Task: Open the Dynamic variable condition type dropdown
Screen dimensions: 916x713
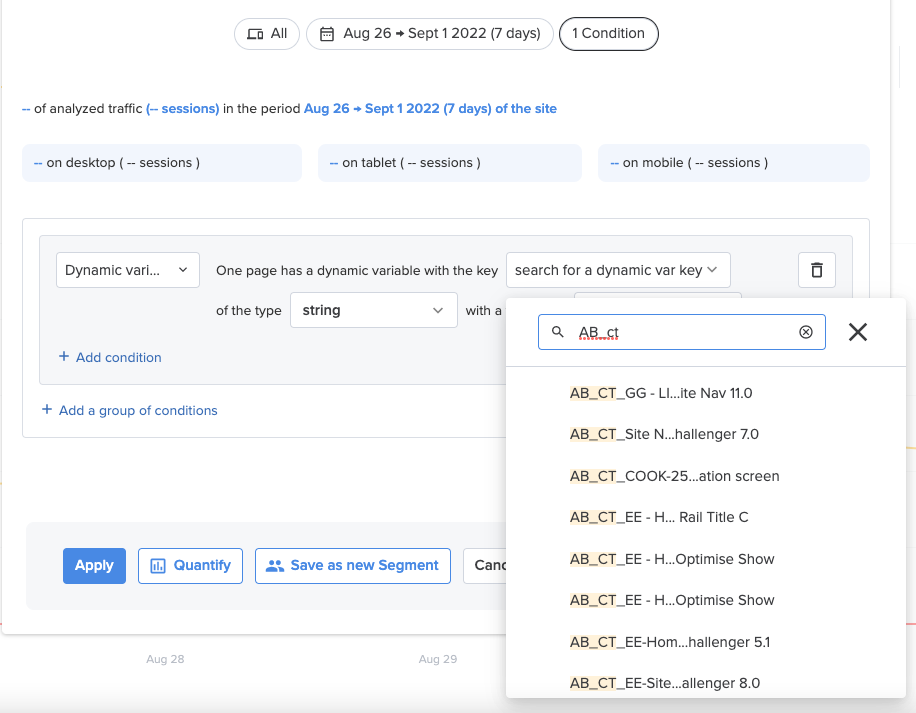Action: 128,270
